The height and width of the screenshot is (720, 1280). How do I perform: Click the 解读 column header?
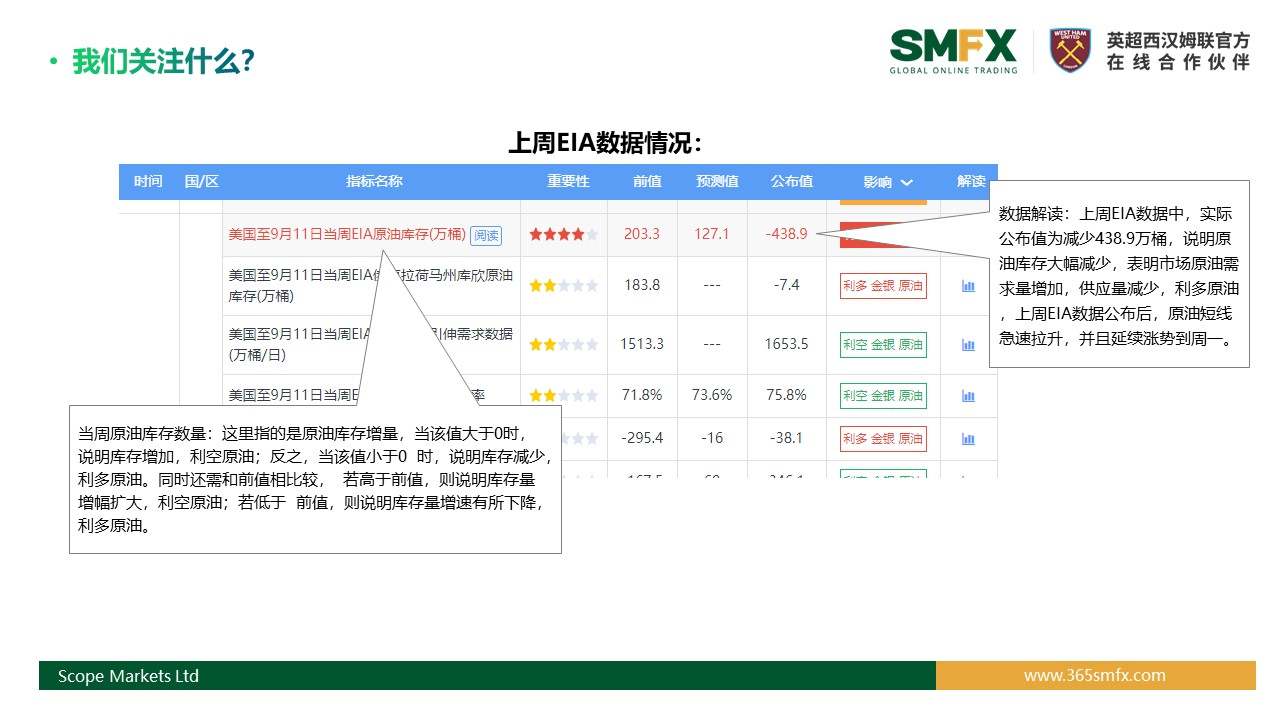click(x=971, y=182)
